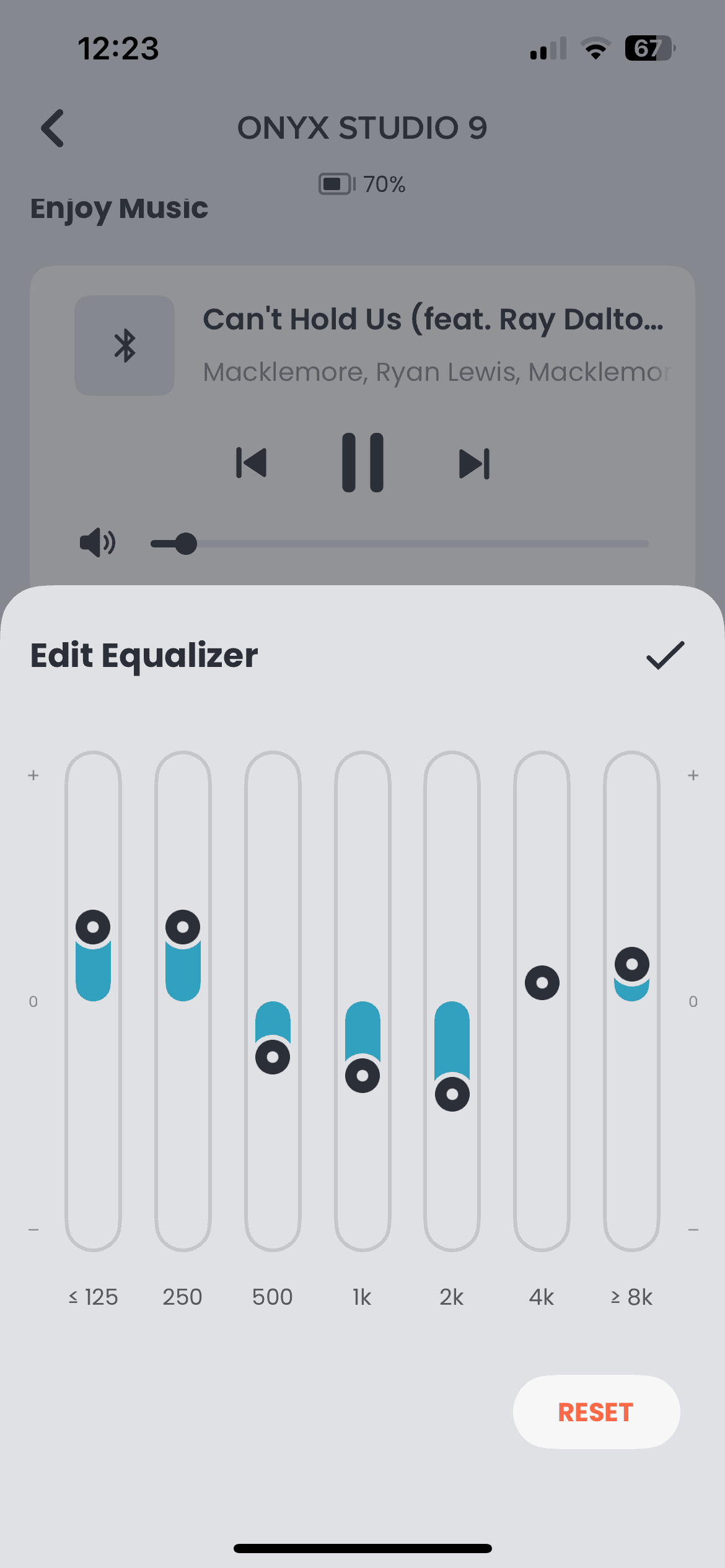
Task: Click the 500 Hz band slider knob
Action: (273, 1056)
